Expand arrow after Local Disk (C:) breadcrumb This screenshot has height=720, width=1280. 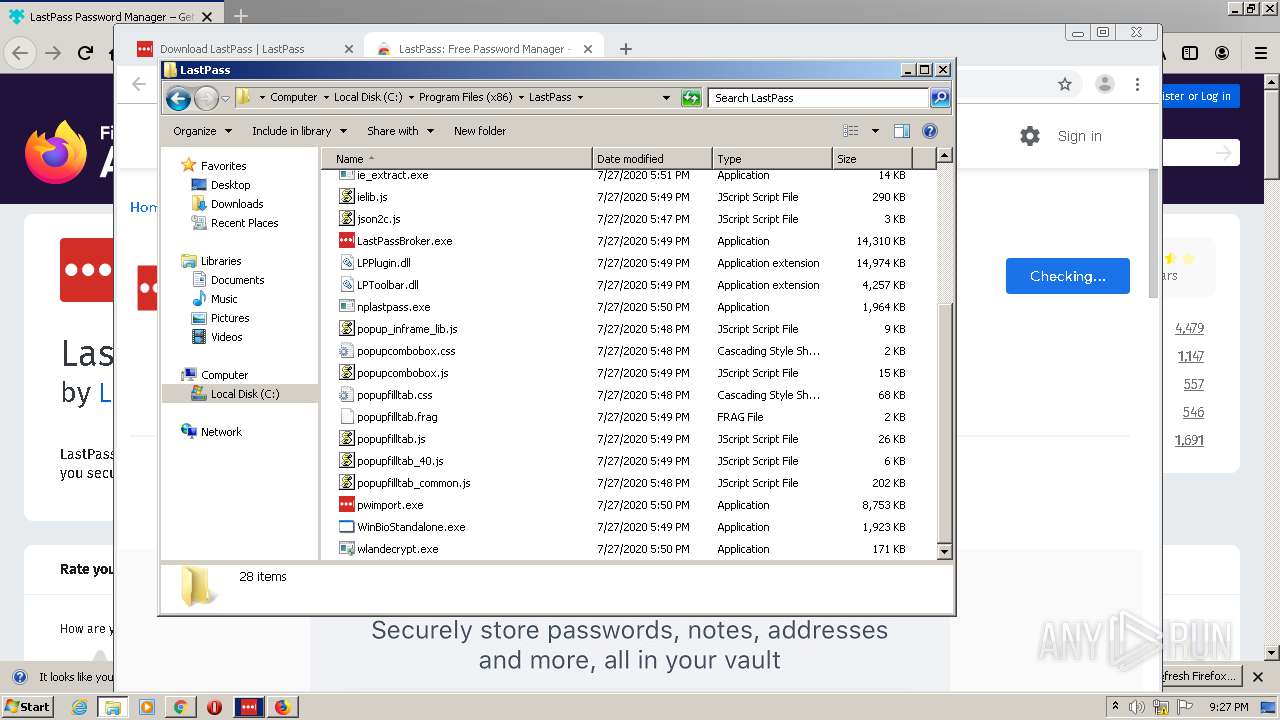tap(411, 98)
